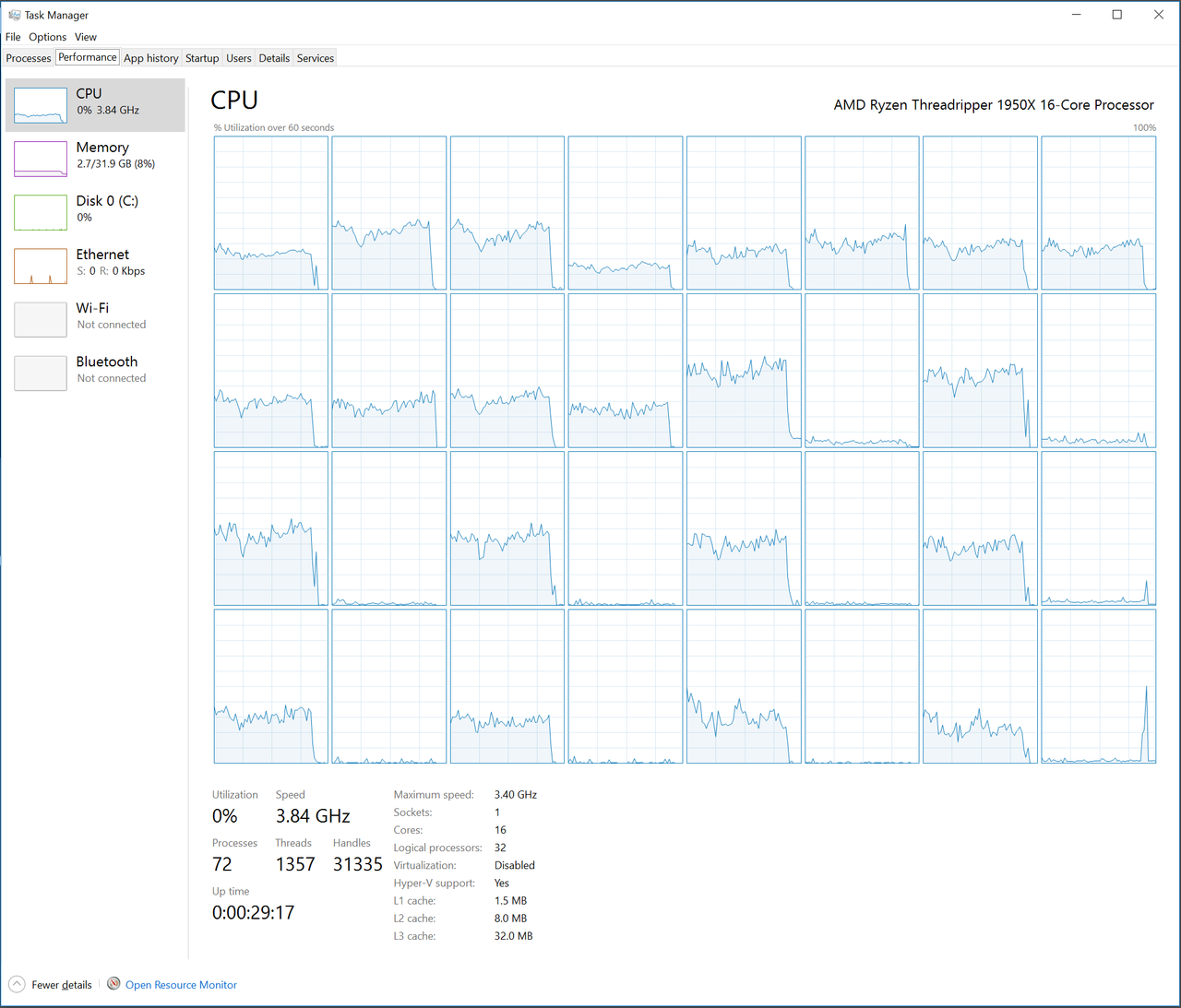Viewport: 1181px width, 1008px height.
Task: Open the View menu
Action: point(86,37)
